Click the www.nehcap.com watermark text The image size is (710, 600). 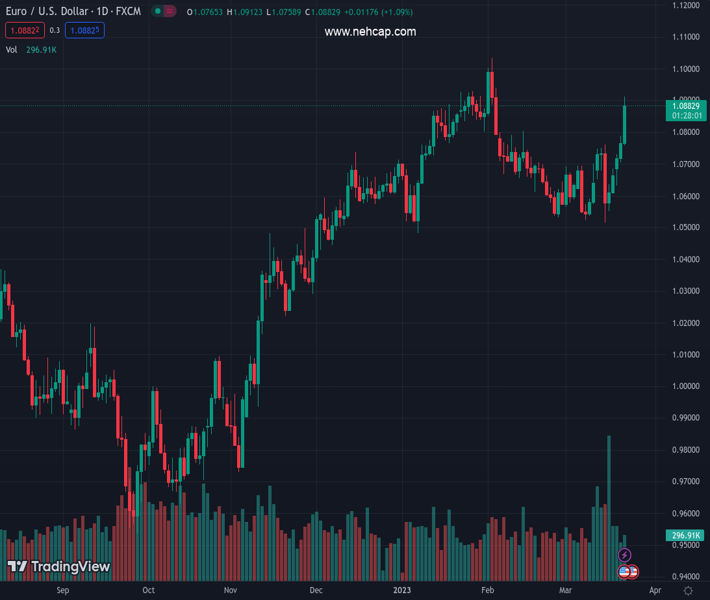pyautogui.click(x=370, y=32)
